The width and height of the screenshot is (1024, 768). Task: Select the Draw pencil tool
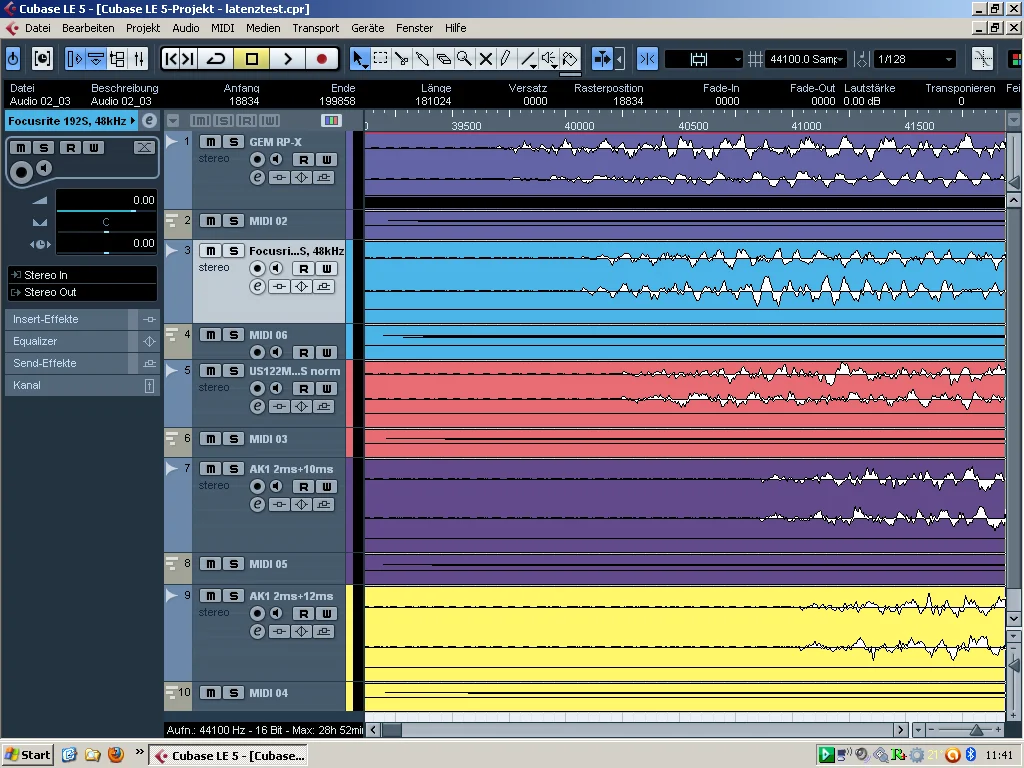tap(506, 59)
